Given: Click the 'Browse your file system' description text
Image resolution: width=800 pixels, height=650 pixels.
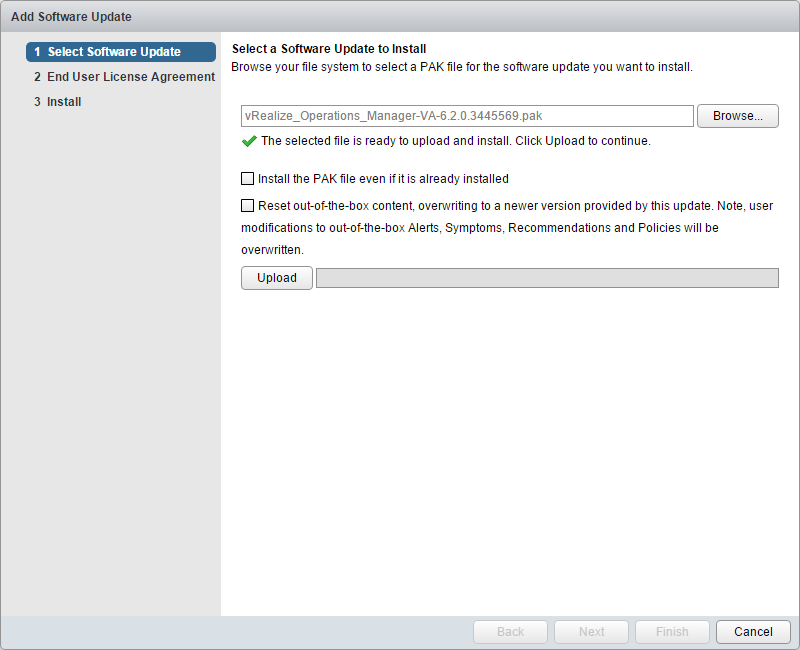Looking at the screenshot, I should coord(462,67).
